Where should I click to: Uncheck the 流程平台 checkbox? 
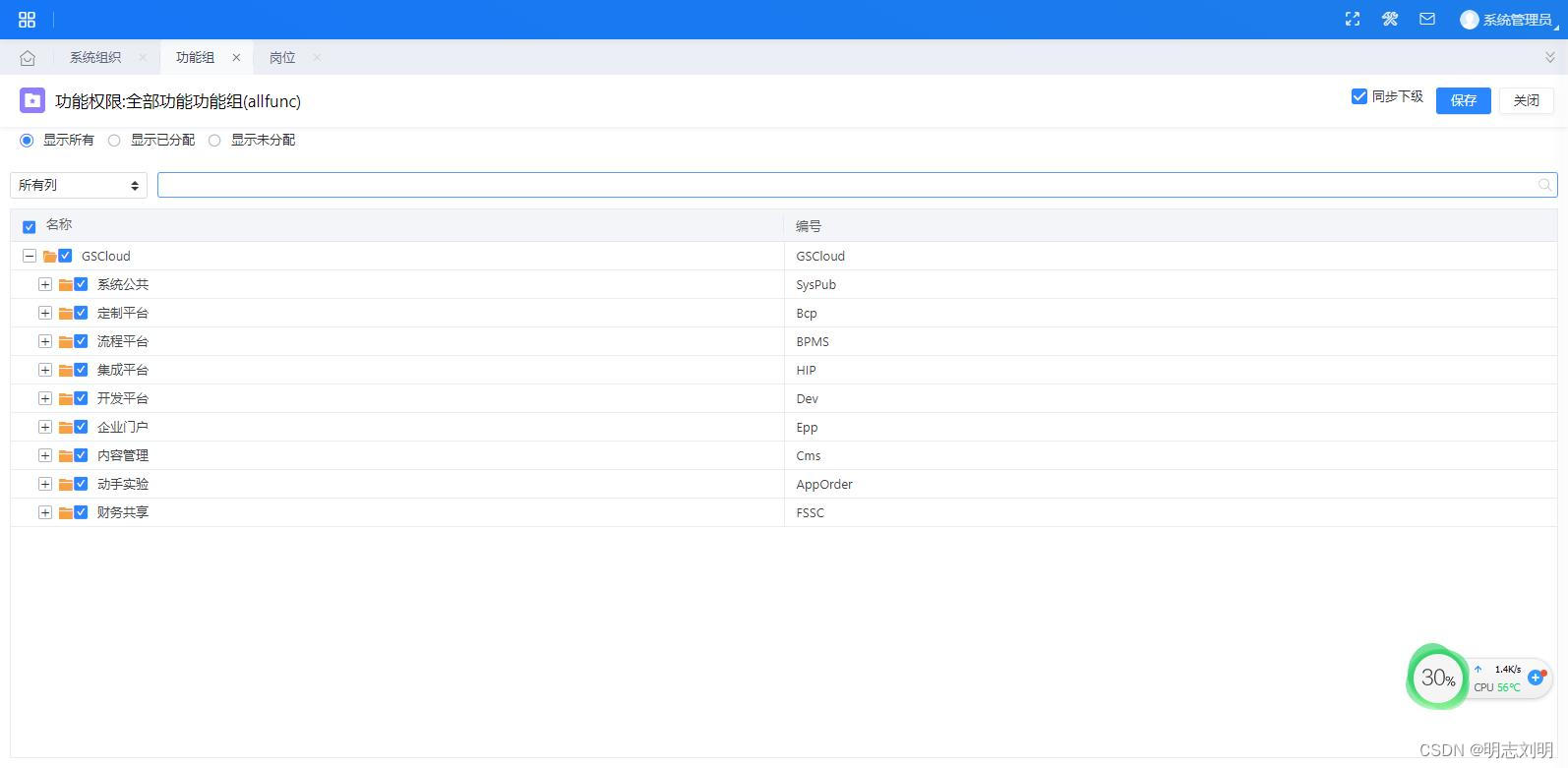(x=81, y=341)
